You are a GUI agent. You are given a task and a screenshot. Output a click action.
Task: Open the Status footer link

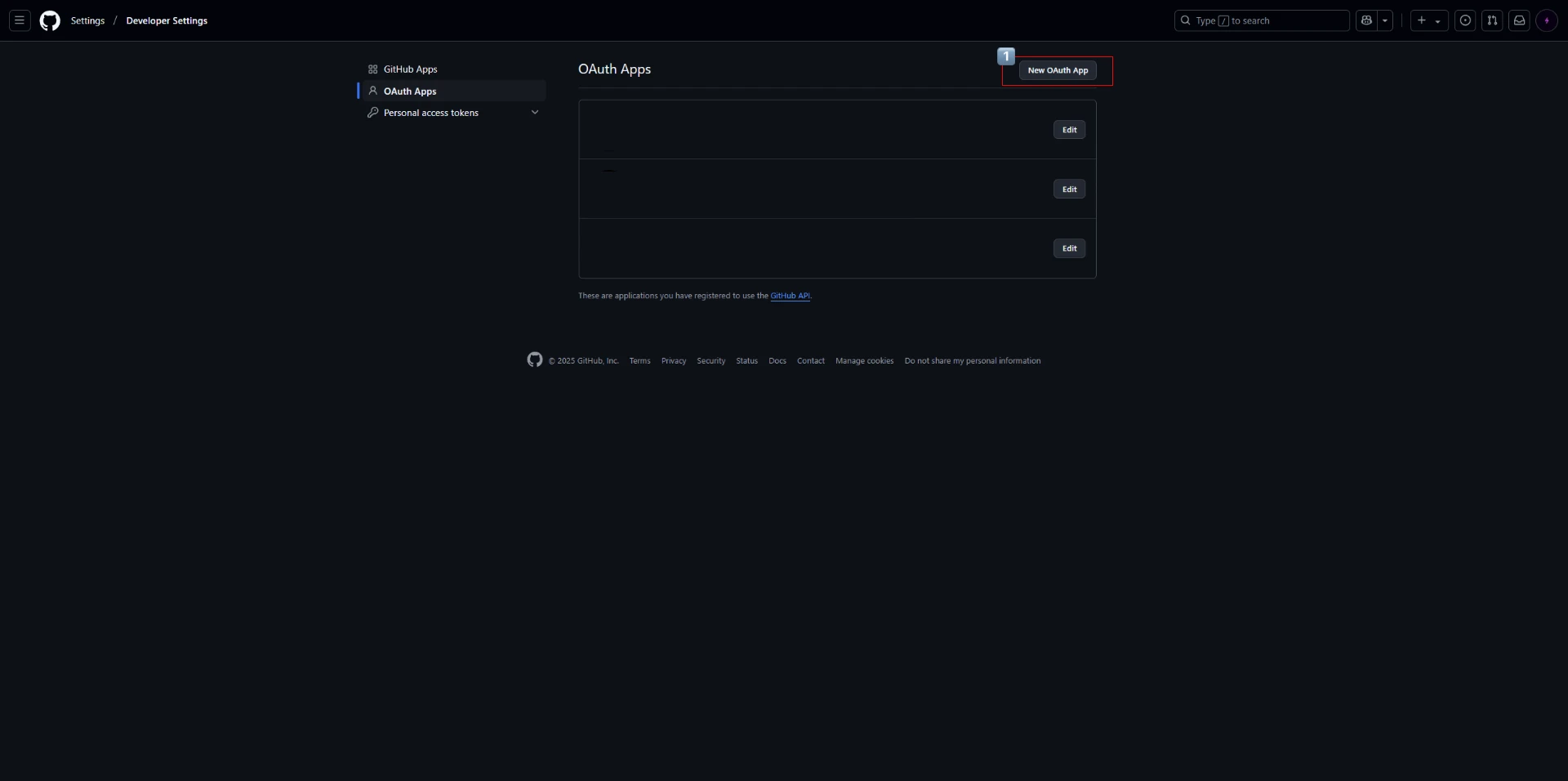coord(746,360)
